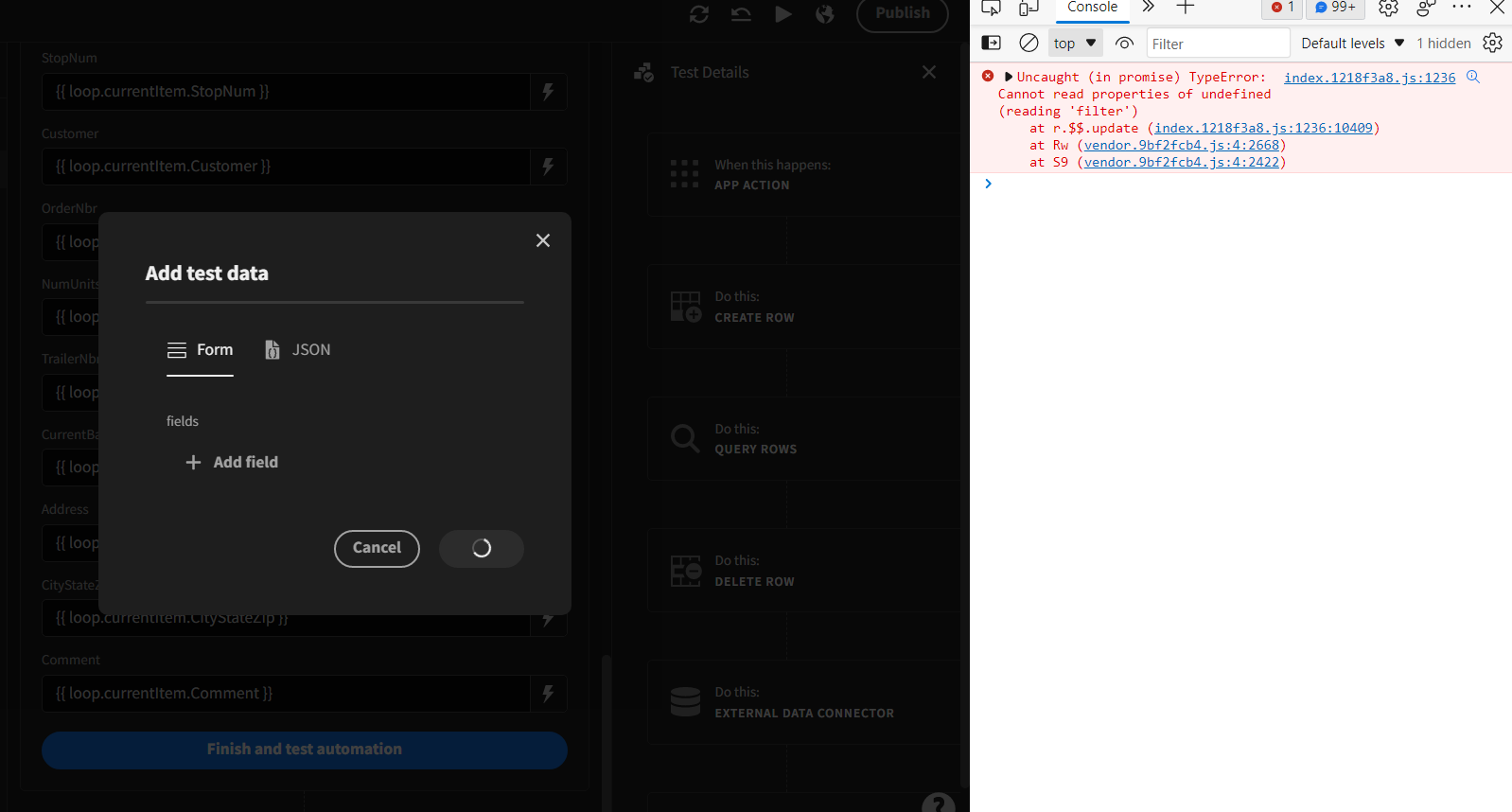
Task: Click the App Action grid icon
Action: click(684, 174)
